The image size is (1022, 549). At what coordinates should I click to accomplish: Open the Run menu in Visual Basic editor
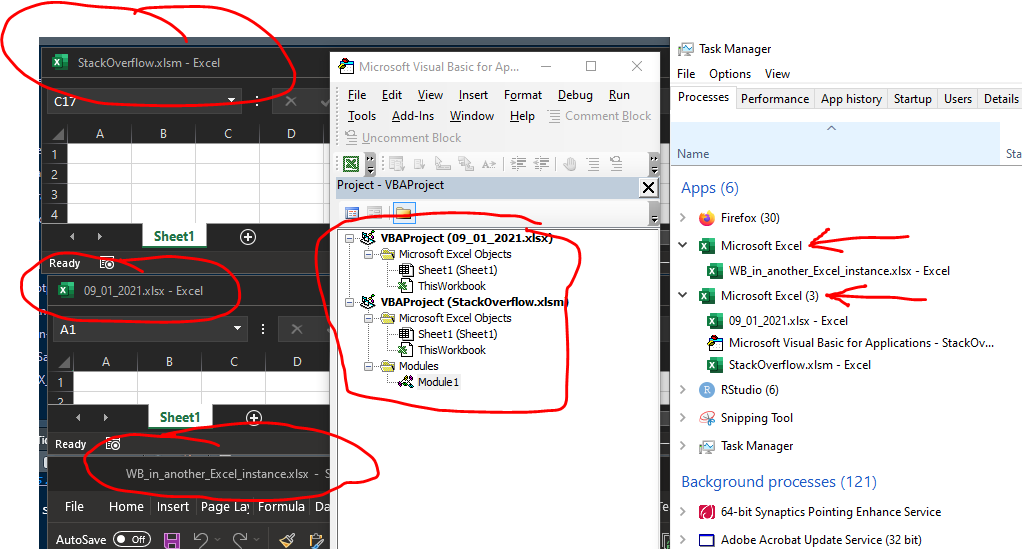619,95
